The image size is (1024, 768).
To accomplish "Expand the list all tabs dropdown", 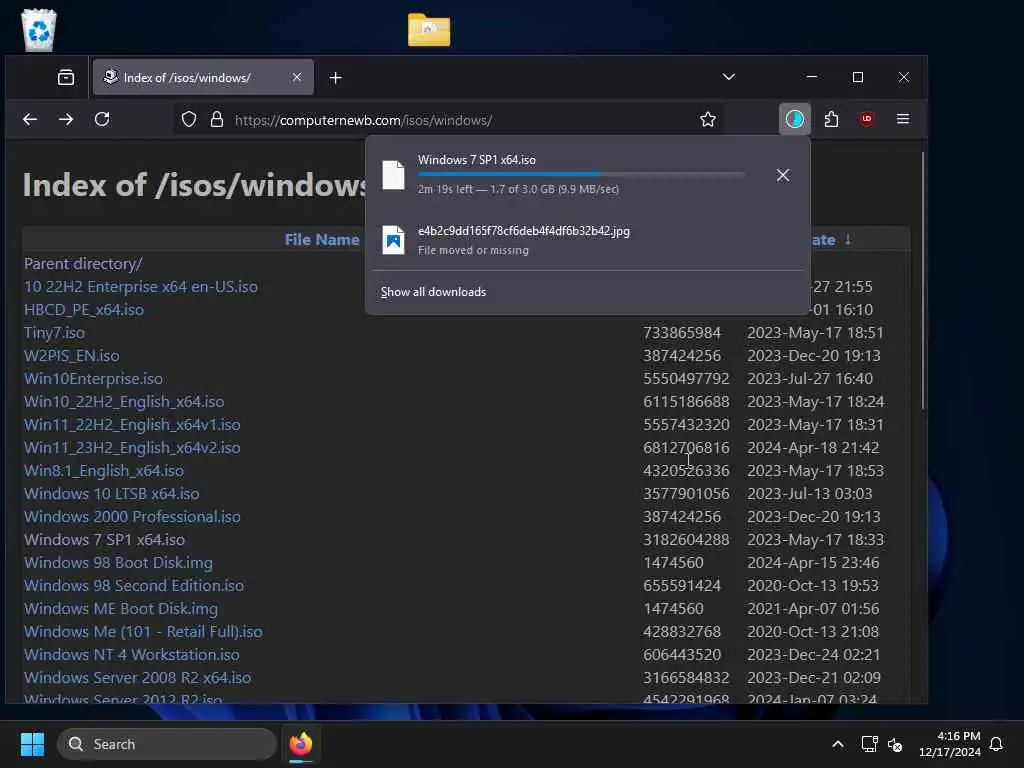I will [729, 77].
